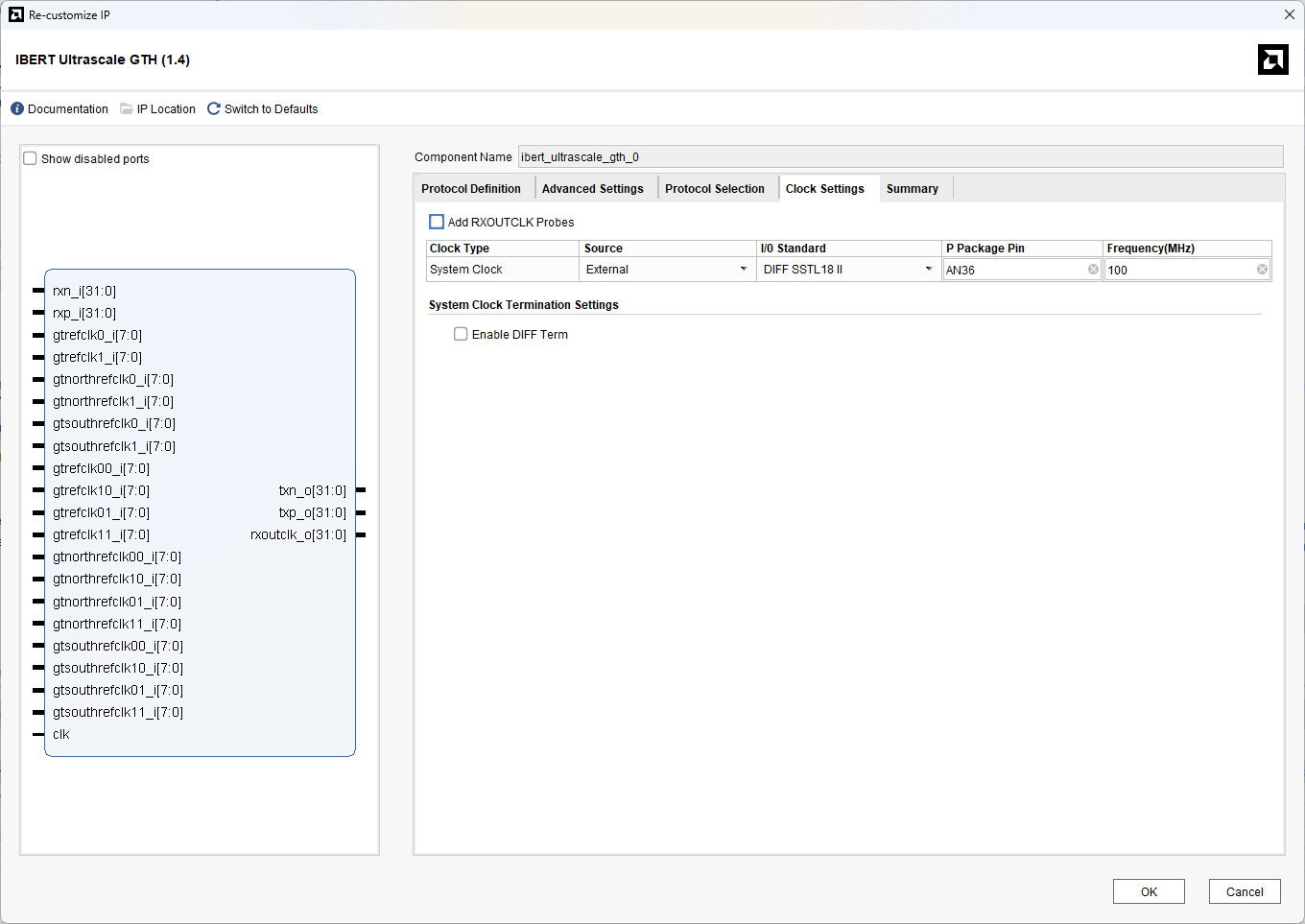The height and width of the screenshot is (924, 1305).
Task: Clear the Frequency value with X icon
Action: coord(1262,270)
